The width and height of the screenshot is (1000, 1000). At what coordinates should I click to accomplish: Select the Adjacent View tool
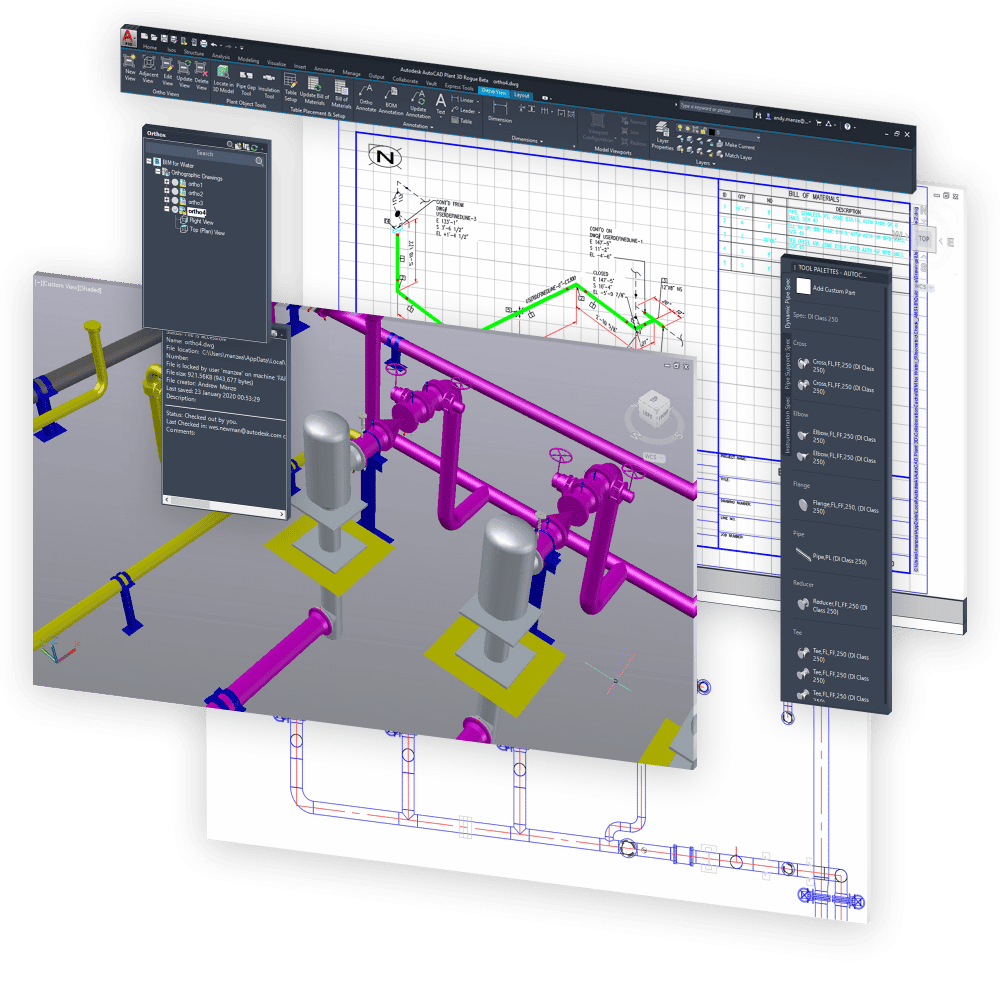(150, 69)
